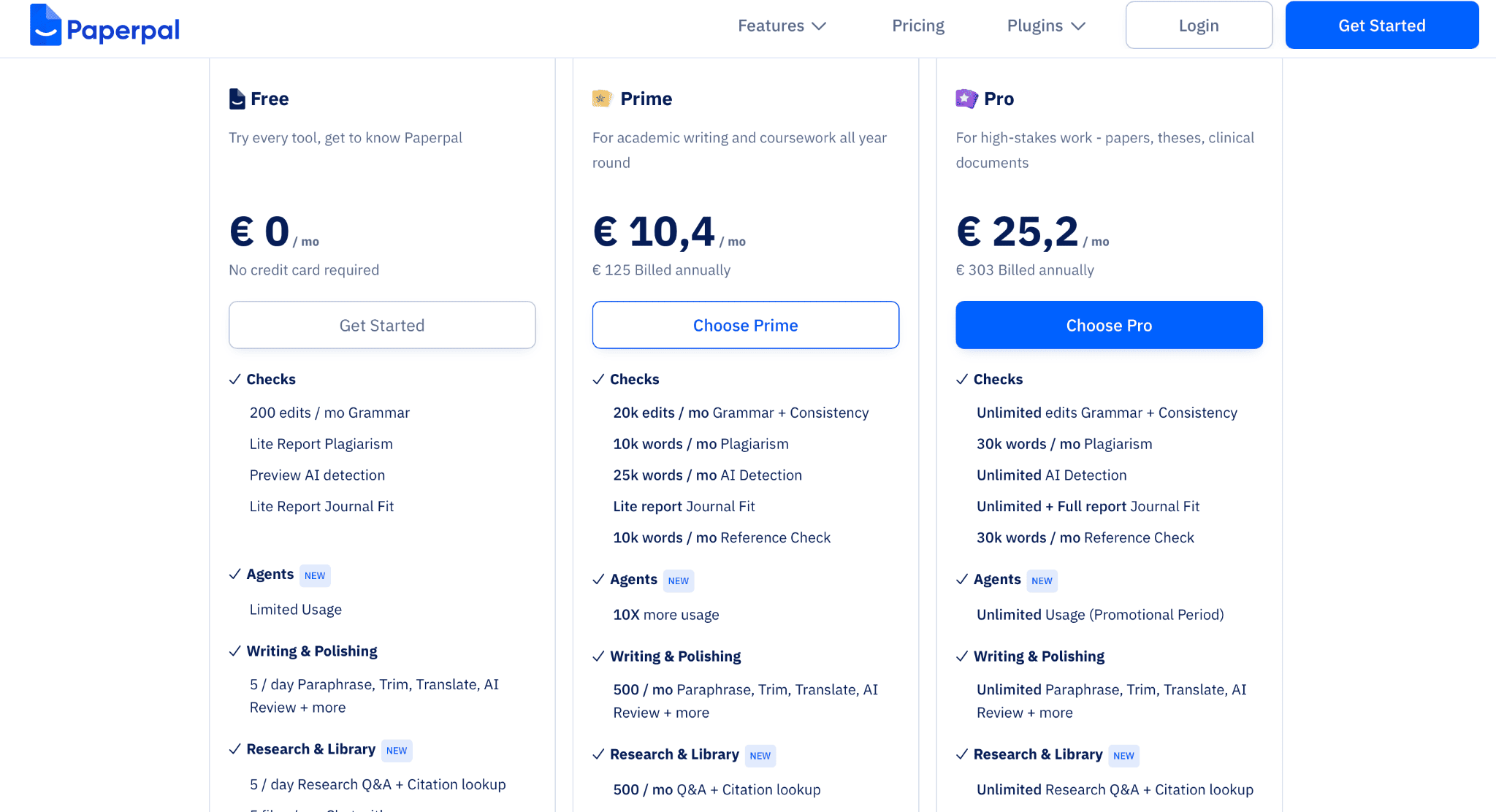Click the Login button
The height and width of the screenshot is (812, 1496).
point(1199,26)
